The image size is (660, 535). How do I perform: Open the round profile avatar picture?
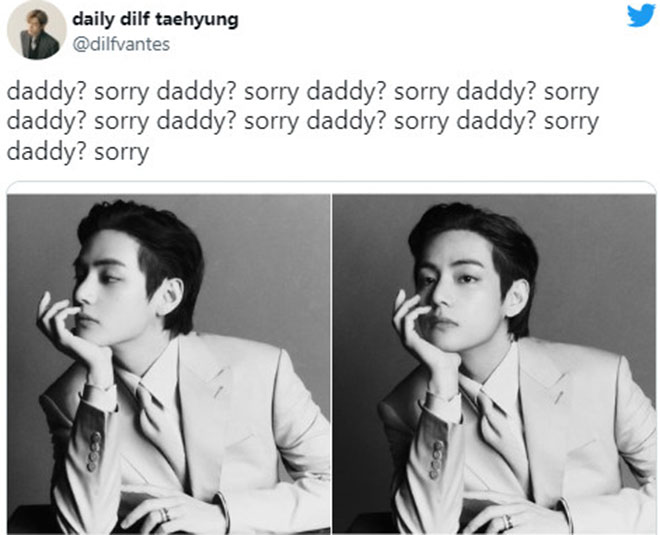point(37,30)
